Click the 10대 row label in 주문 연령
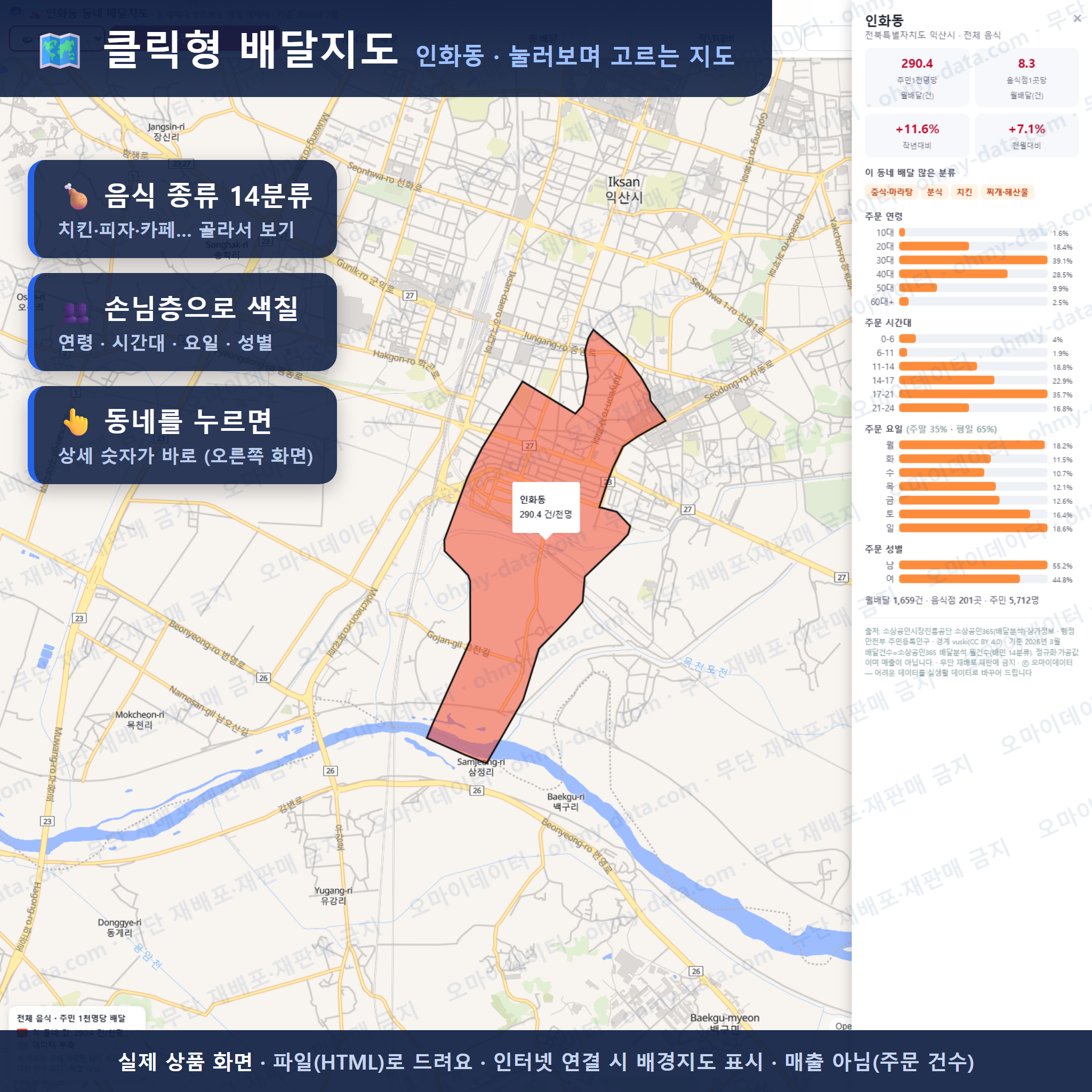 [x=885, y=233]
